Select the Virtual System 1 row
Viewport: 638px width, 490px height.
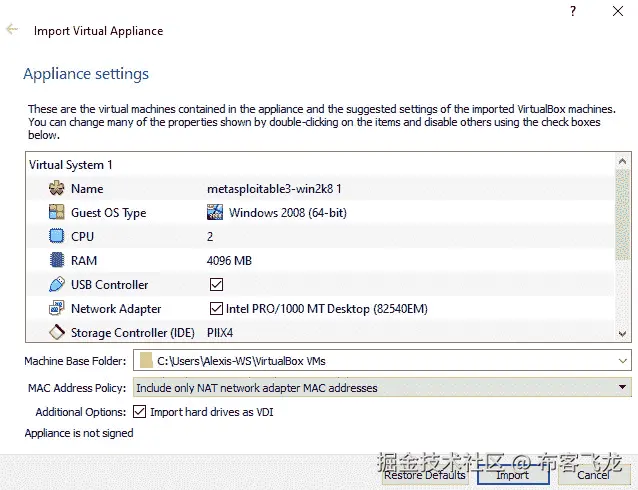320,164
